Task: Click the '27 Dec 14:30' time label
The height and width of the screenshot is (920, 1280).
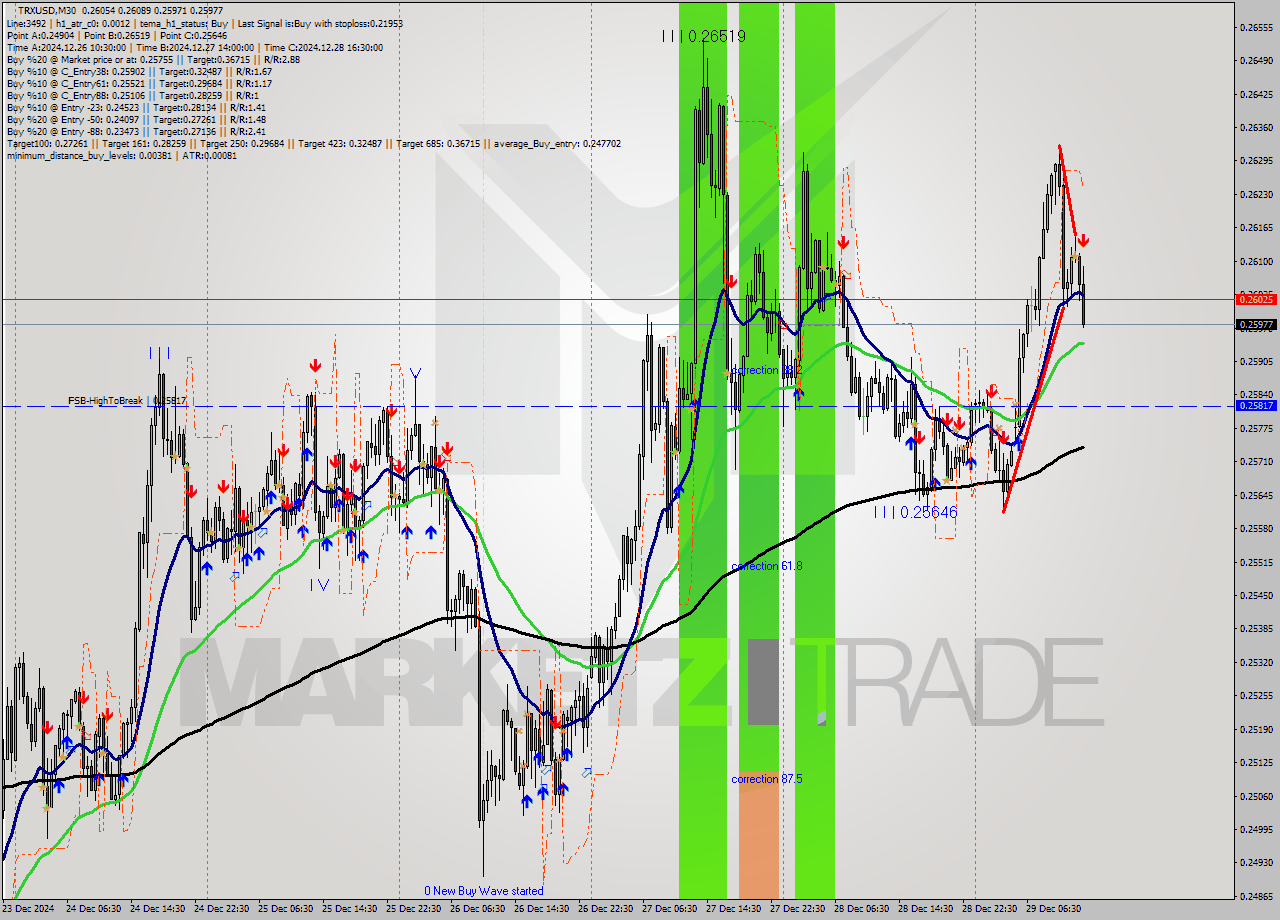Action: 736,909
